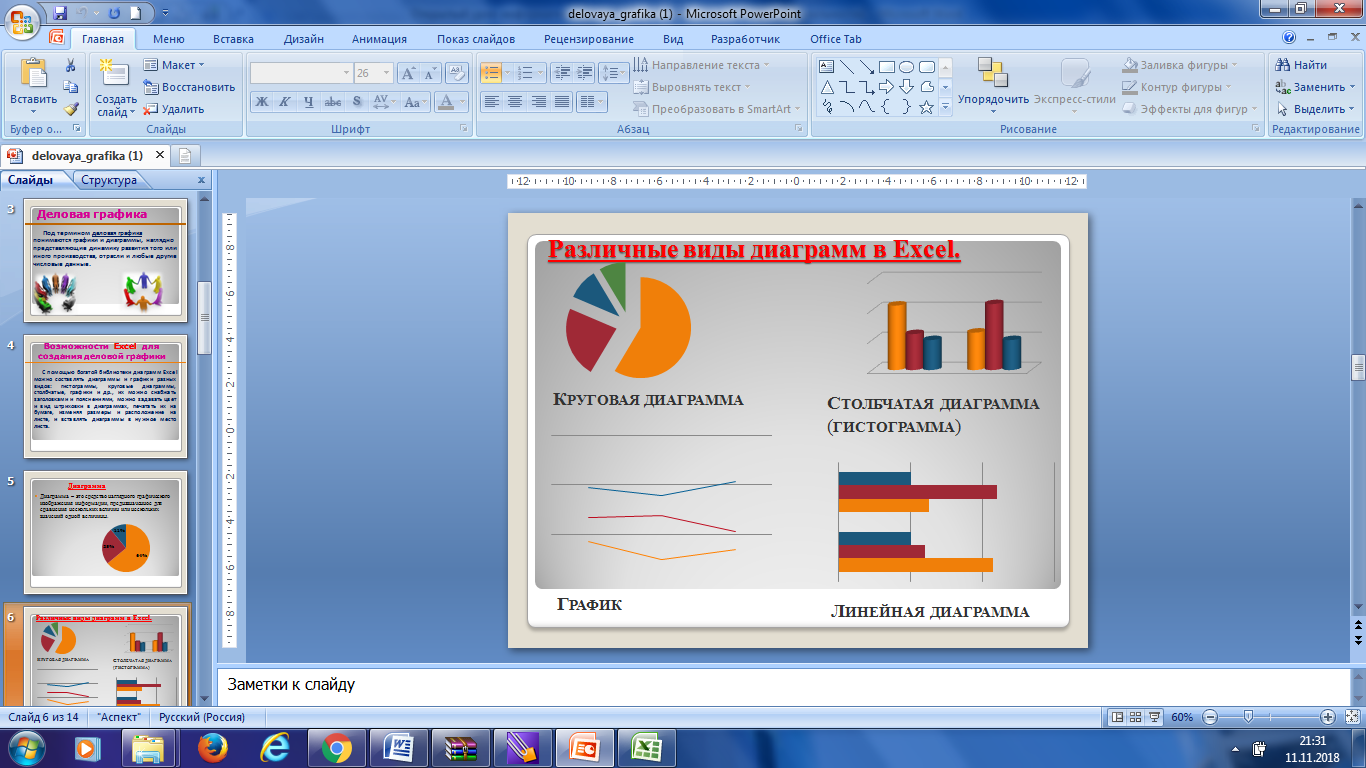Select the isosceles triangle shape
Screen dimensions: 1366x768
click(x=826, y=87)
